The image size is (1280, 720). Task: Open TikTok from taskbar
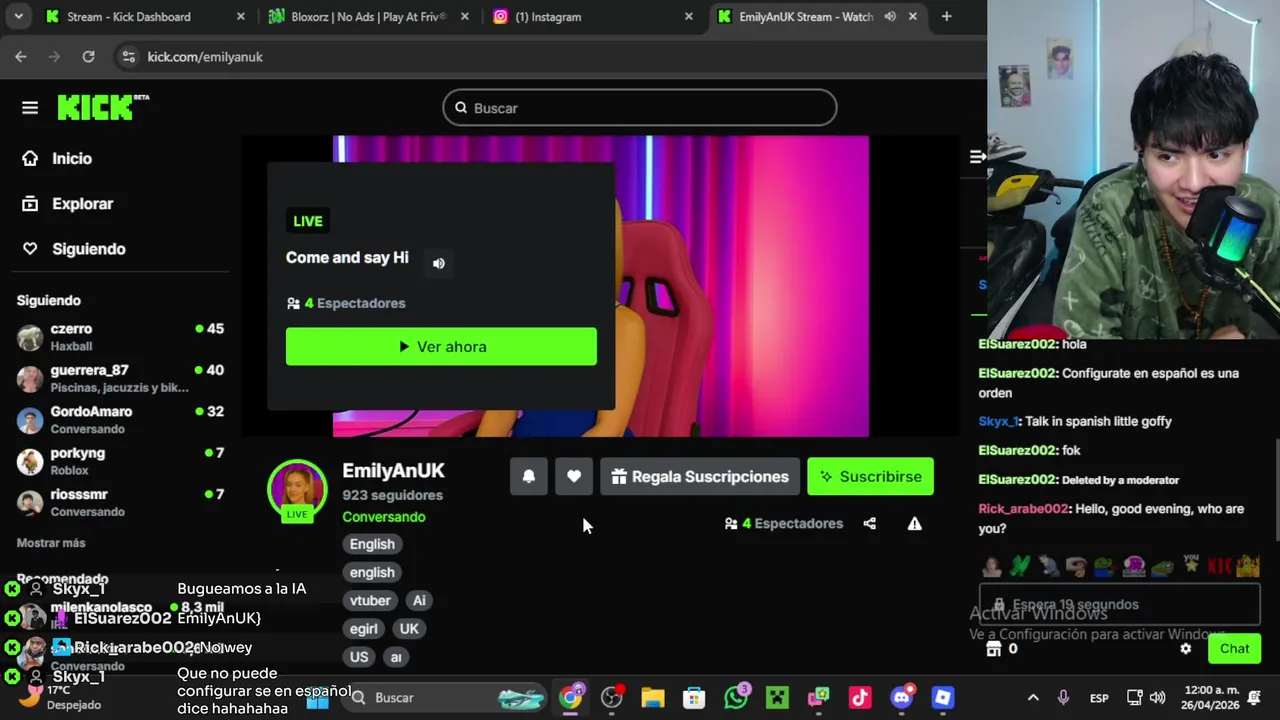860,697
